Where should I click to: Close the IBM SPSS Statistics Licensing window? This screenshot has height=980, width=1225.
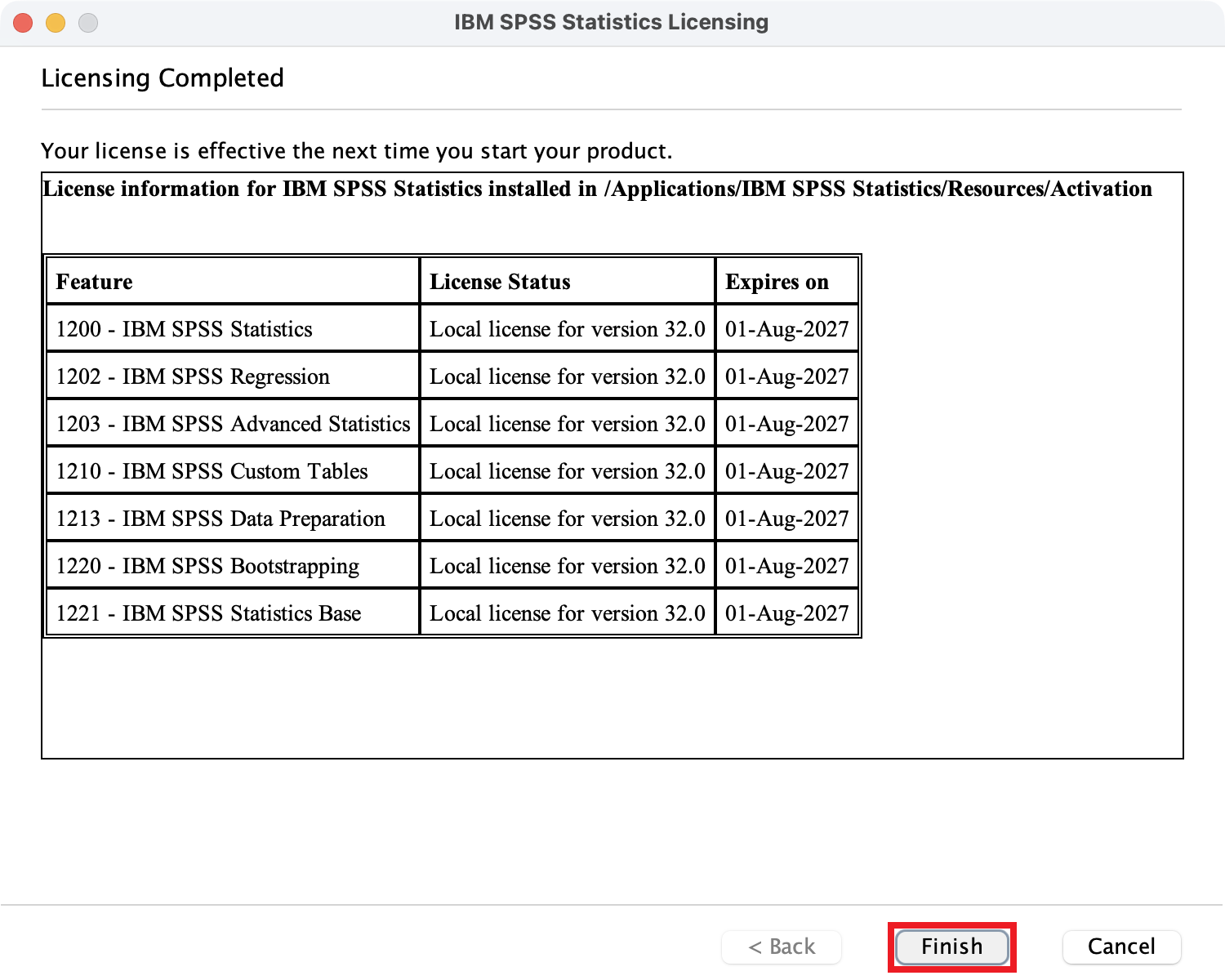click(x=23, y=23)
